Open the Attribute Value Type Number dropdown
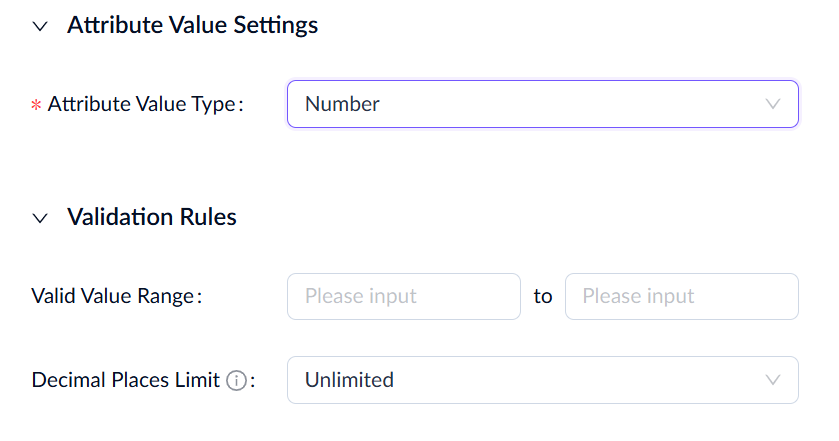This screenshot has width=839, height=441. pos(542,104)
